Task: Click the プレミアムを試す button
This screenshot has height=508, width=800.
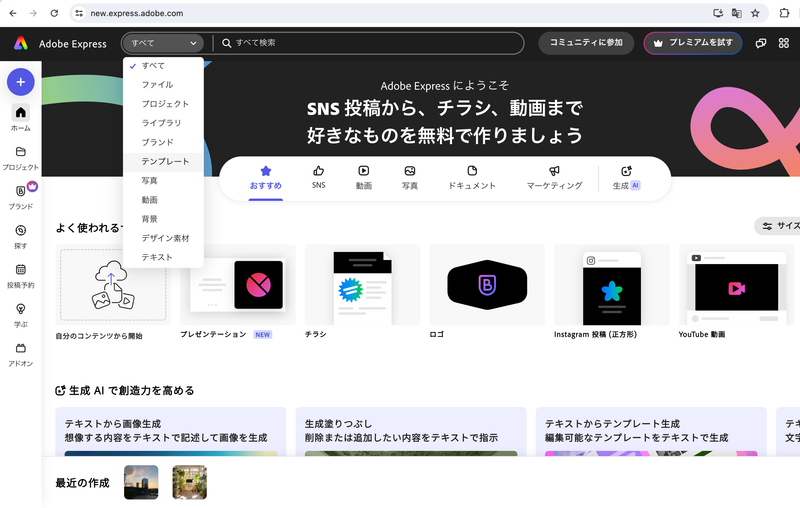Action: click(x=693, y=43)
